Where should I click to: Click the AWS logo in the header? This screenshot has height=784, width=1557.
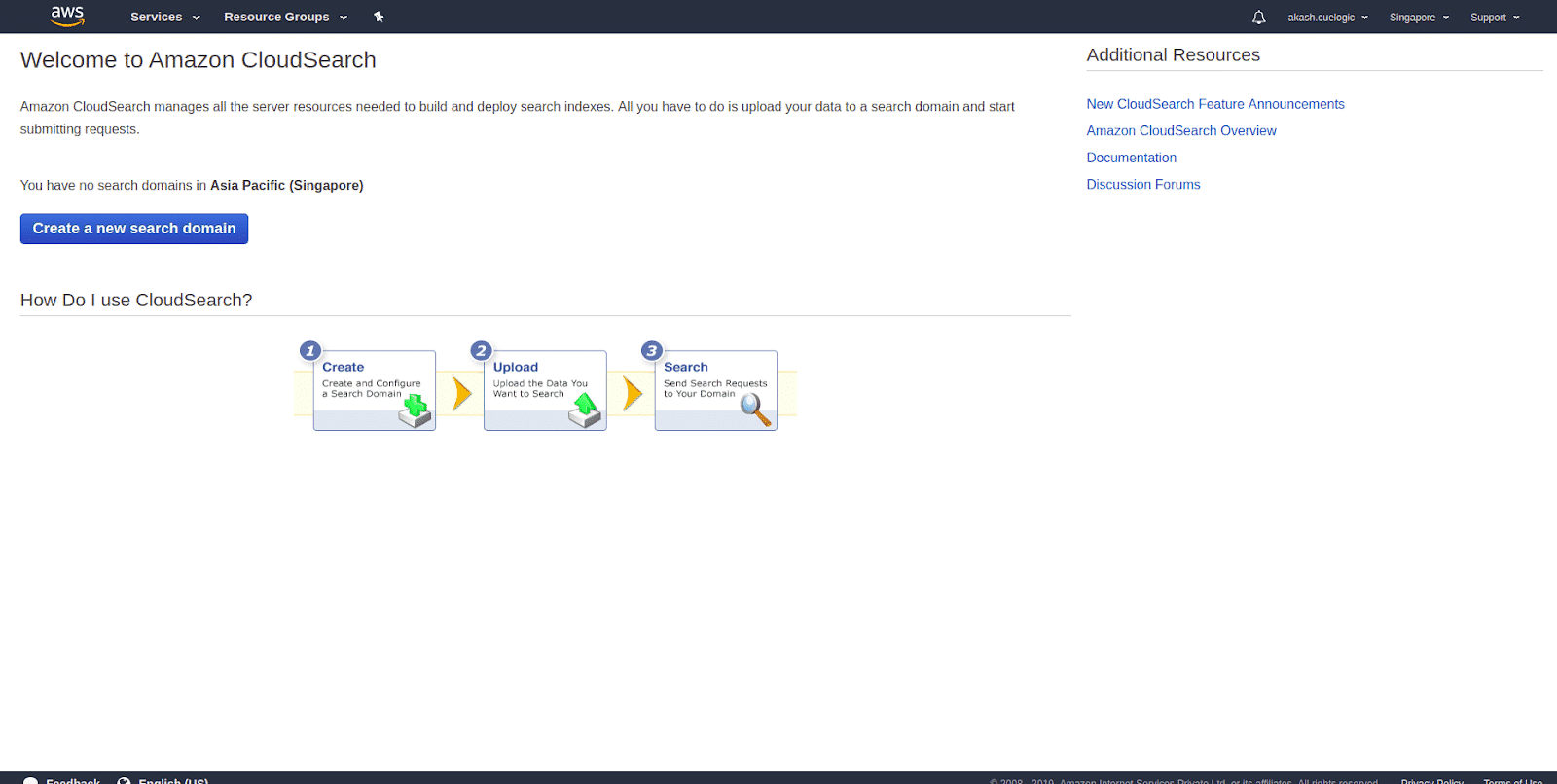[67, 16]
